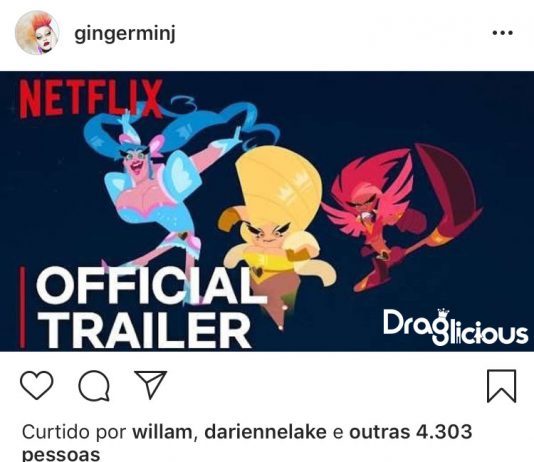Image resolution: width=534 pixels, height=462 pixels.
Task: Click the red bar beside OFFICIAL TRAILER
Action: (x=22, y=307)
